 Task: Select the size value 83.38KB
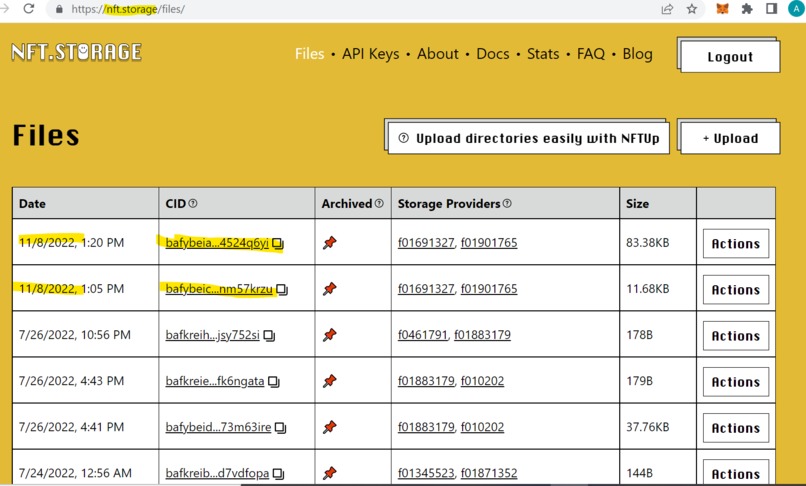(648, 243)
